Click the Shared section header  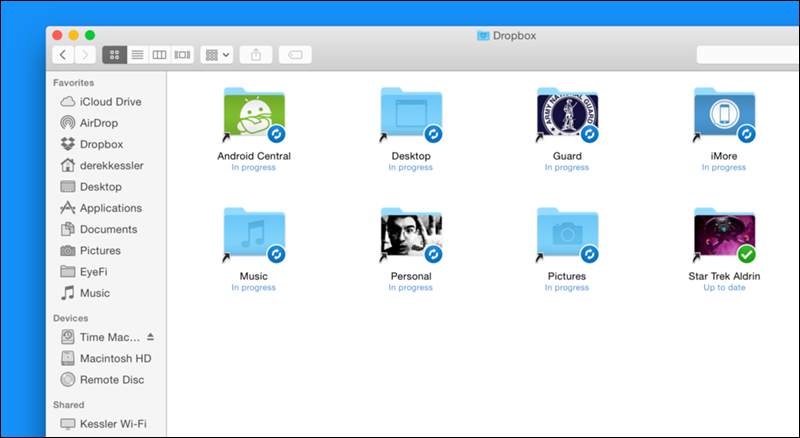tap(68, 405)
